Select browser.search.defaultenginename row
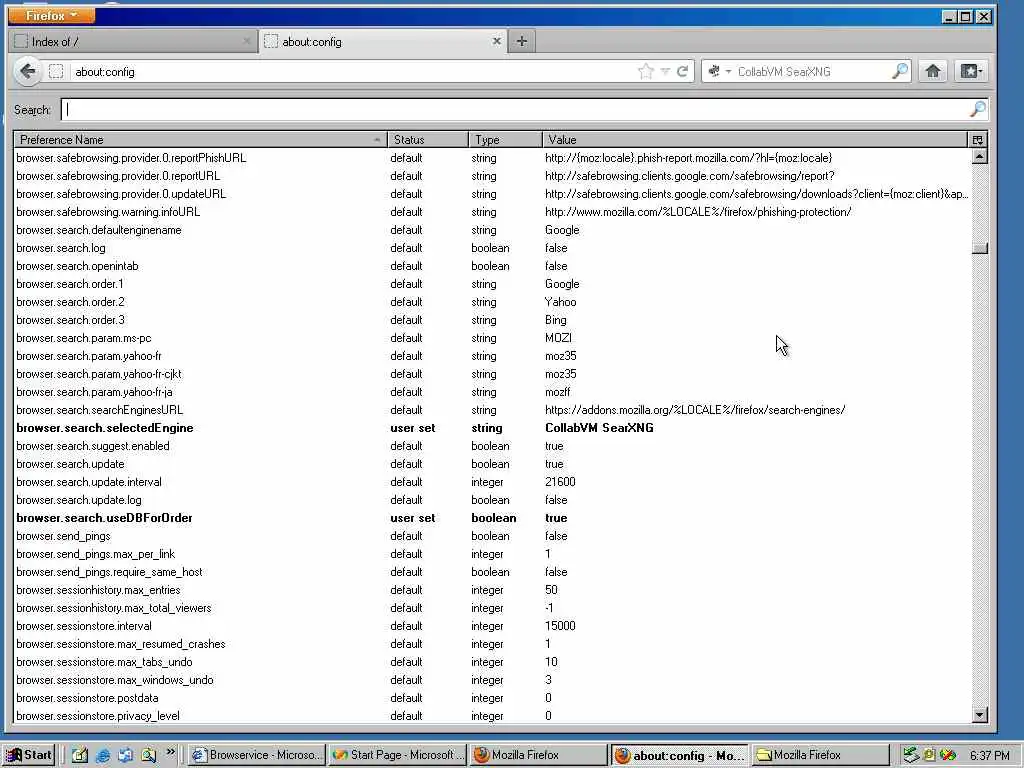The width and height of the screenshot is (1024, 768). (x=492, y=230)
